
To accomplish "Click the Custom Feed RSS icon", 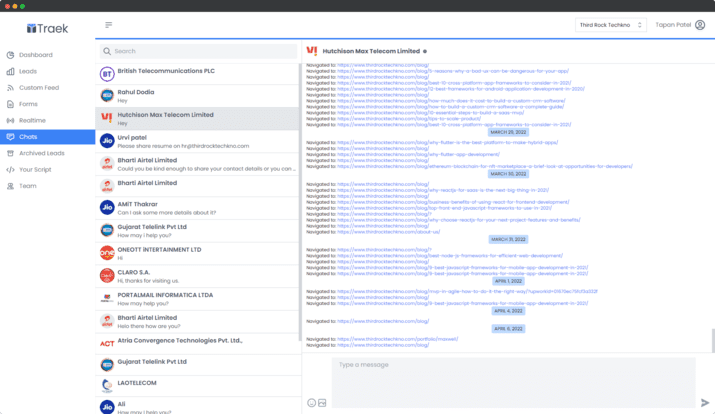I will click(x=10, y=88).
